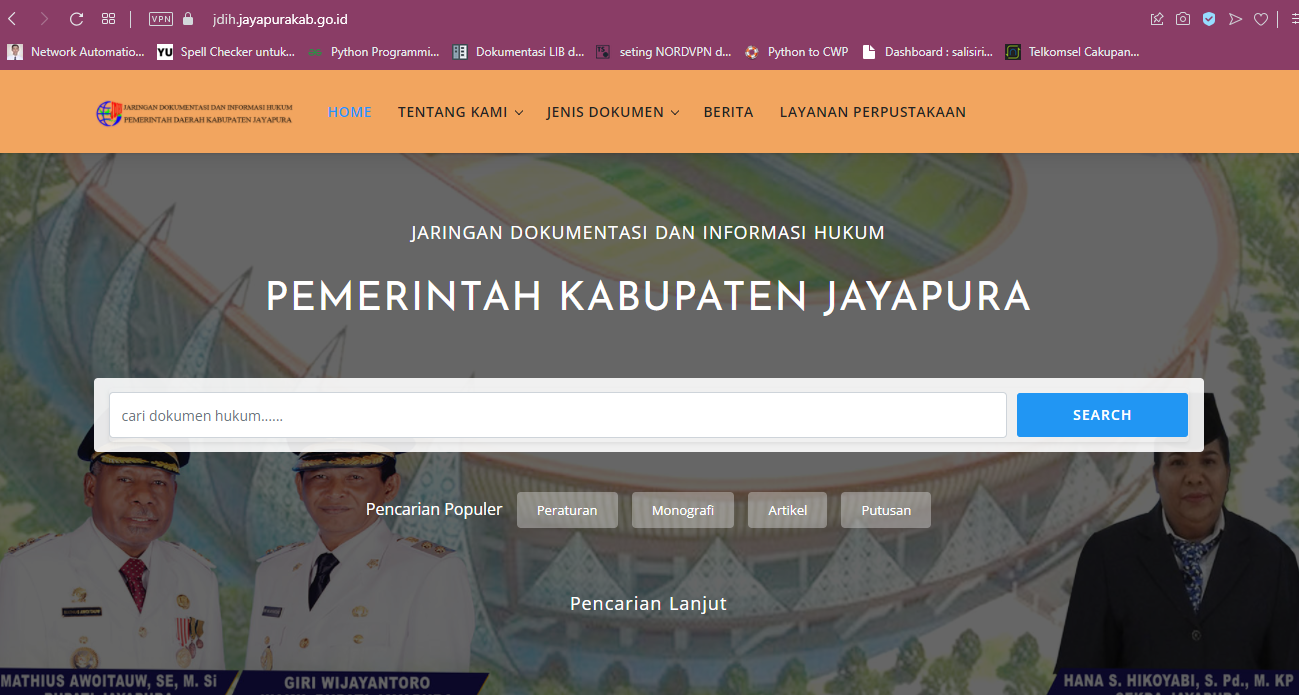The height and width of the screenshot is (695, 1299).
Task: Select the Peraturan popular search tag
Action: coord(567,510)
